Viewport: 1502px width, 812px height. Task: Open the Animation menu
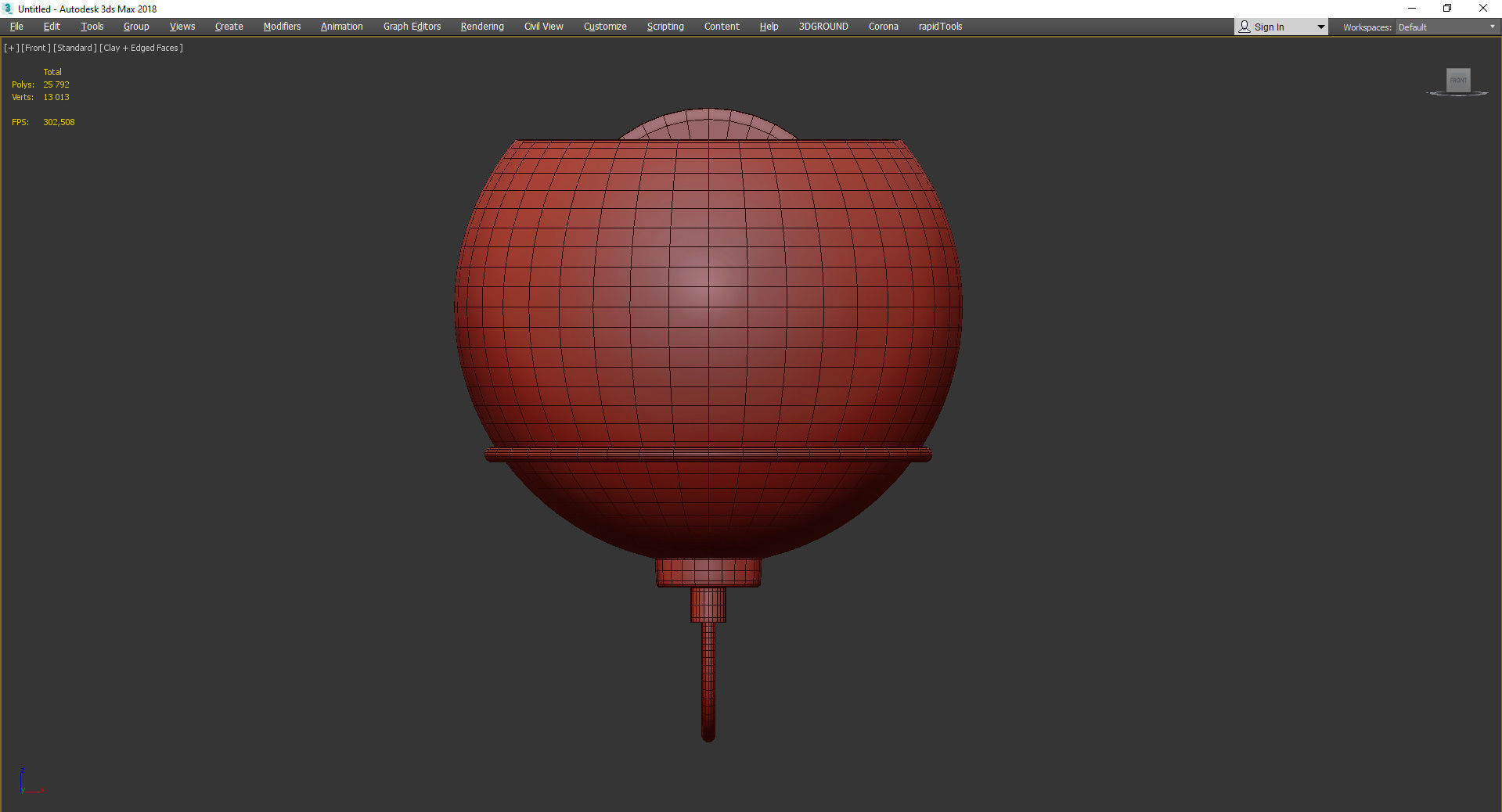click(342, 27)
